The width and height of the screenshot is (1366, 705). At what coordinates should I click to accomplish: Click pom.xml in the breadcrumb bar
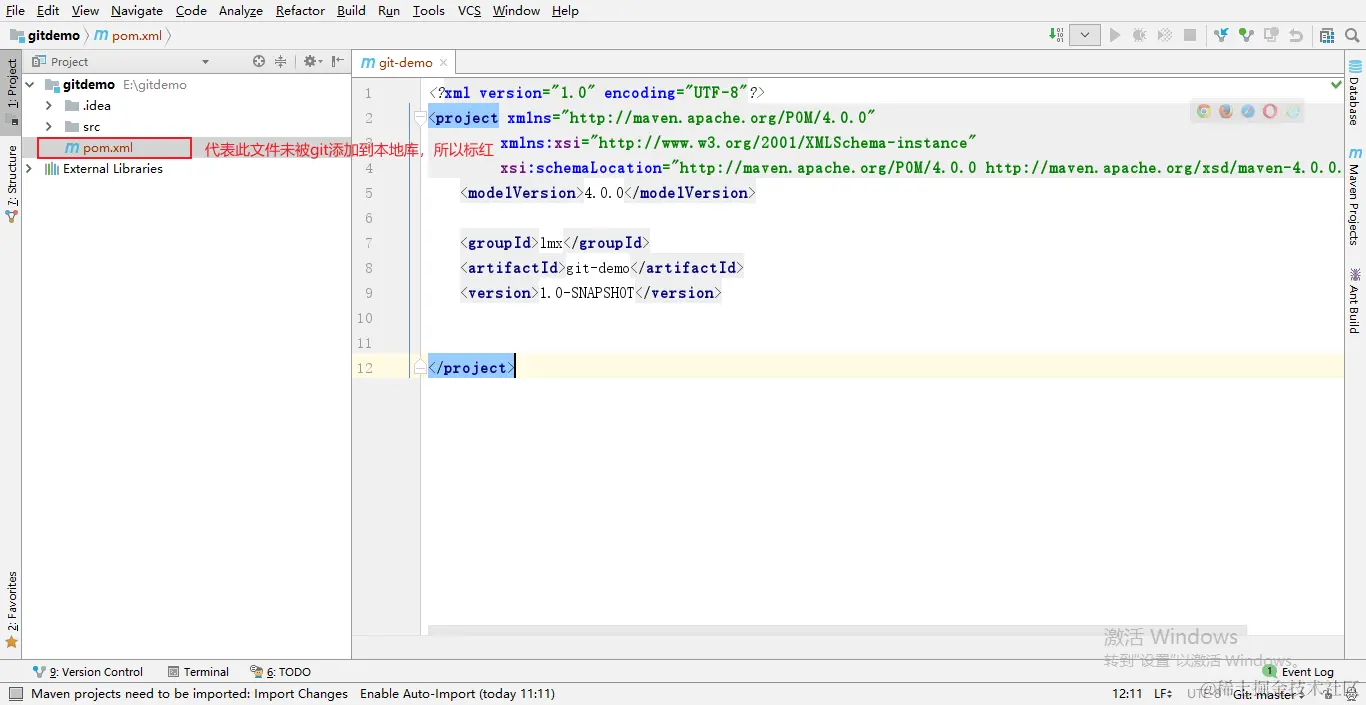[x=128, y=35]
